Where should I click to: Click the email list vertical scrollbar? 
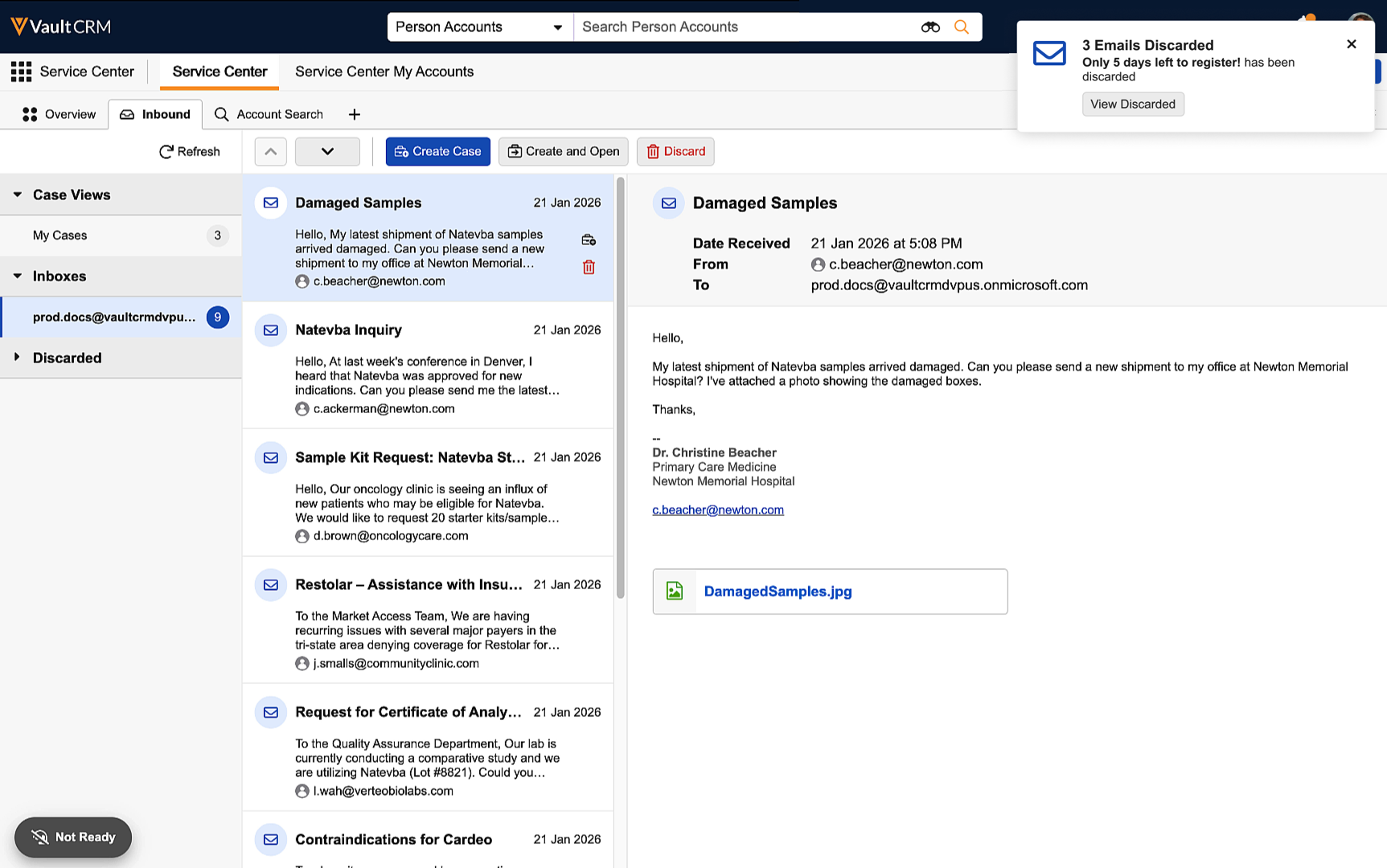click(620, 386)
